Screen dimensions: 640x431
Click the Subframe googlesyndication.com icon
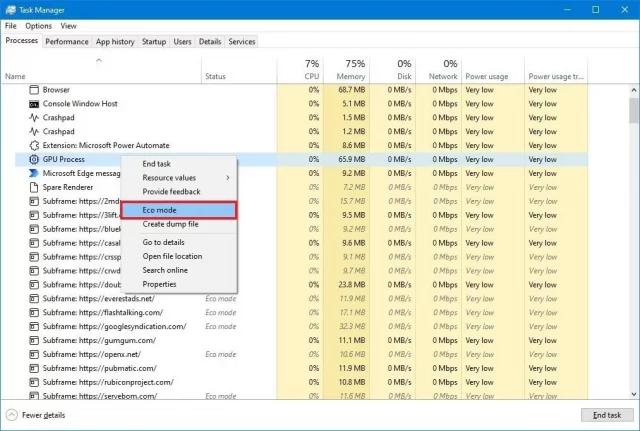(x=34, y=327)
